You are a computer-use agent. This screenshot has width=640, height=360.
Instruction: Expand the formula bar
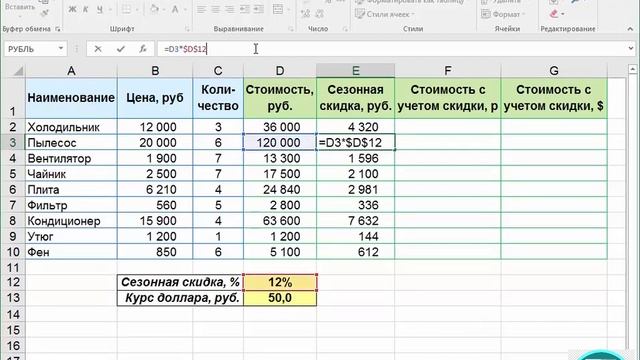coord(631,49)
